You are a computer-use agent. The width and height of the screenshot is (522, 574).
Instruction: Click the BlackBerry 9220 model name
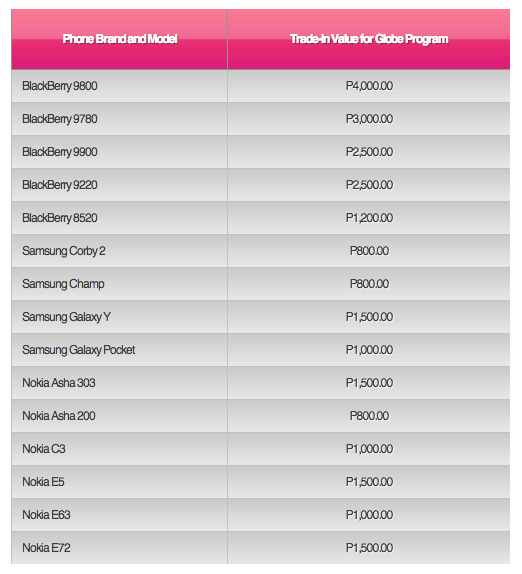[x=60, y=185]
